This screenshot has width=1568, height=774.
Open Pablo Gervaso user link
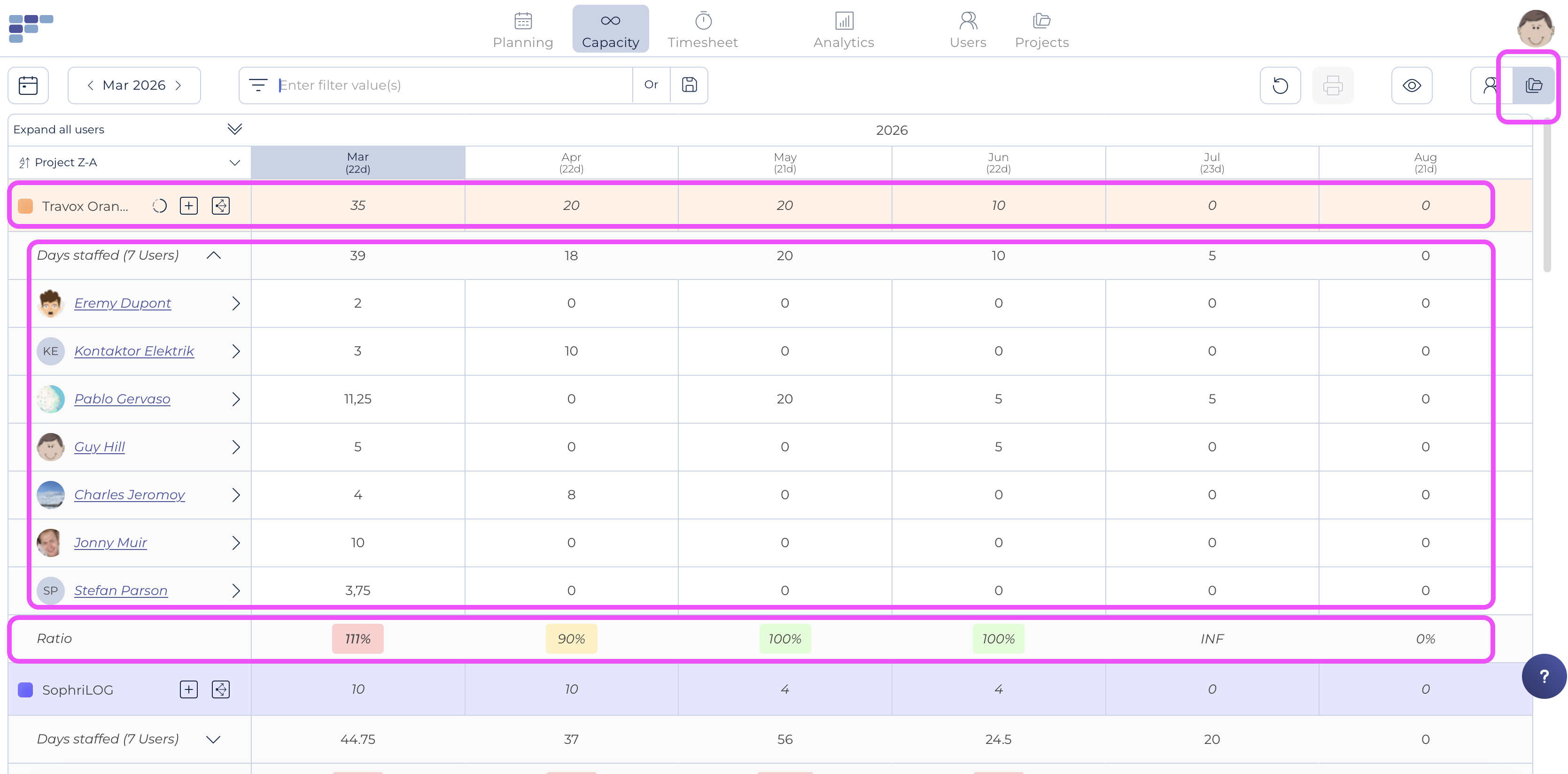point(122,399)
